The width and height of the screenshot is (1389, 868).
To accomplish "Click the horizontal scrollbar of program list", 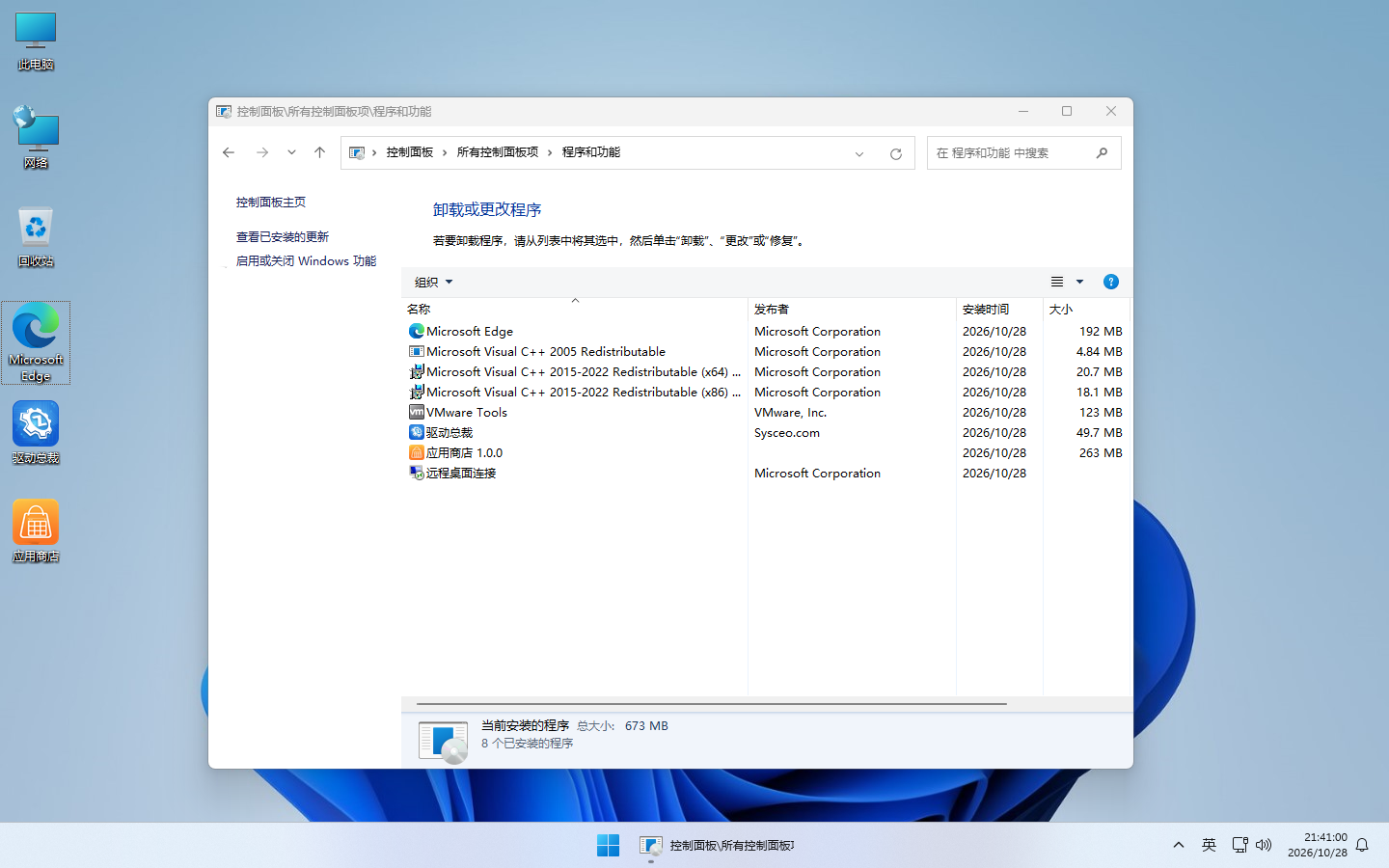I will click(x=712, y=704).
